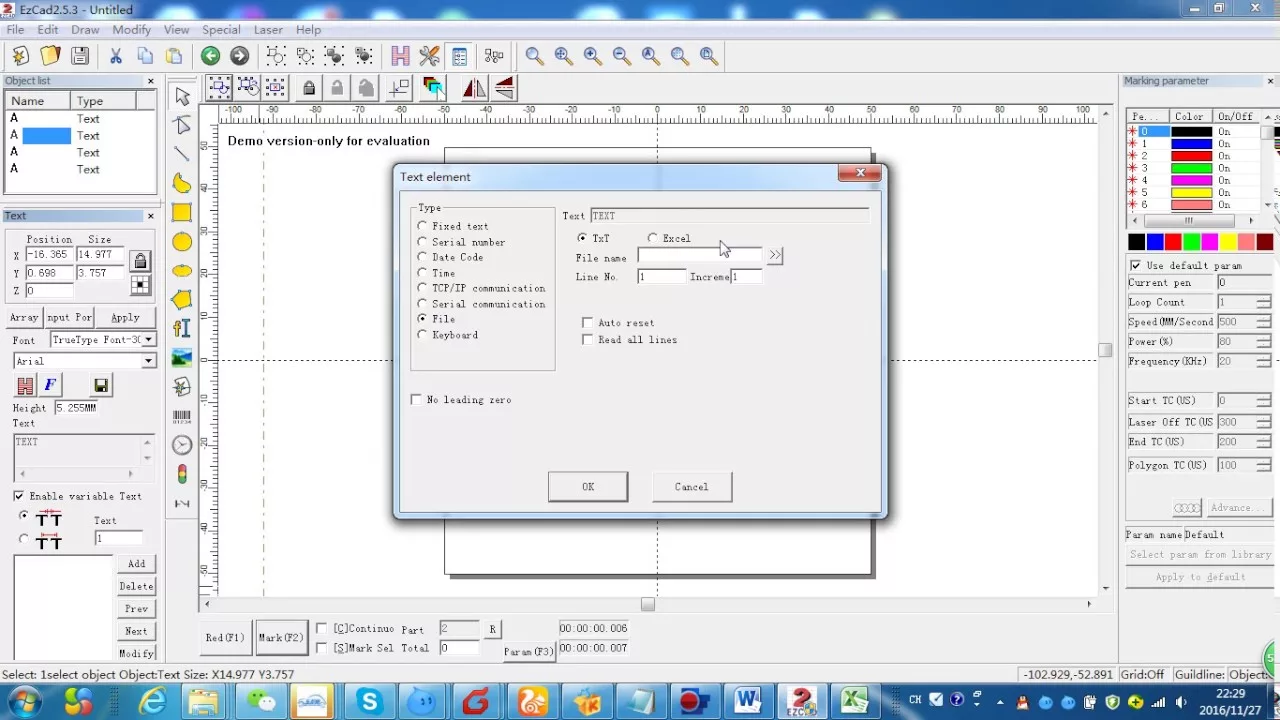Image resolution: width=1280 pixels, height=720 pixels.
Task: Select the polygon drawing tool
Action: coord(182,299)
